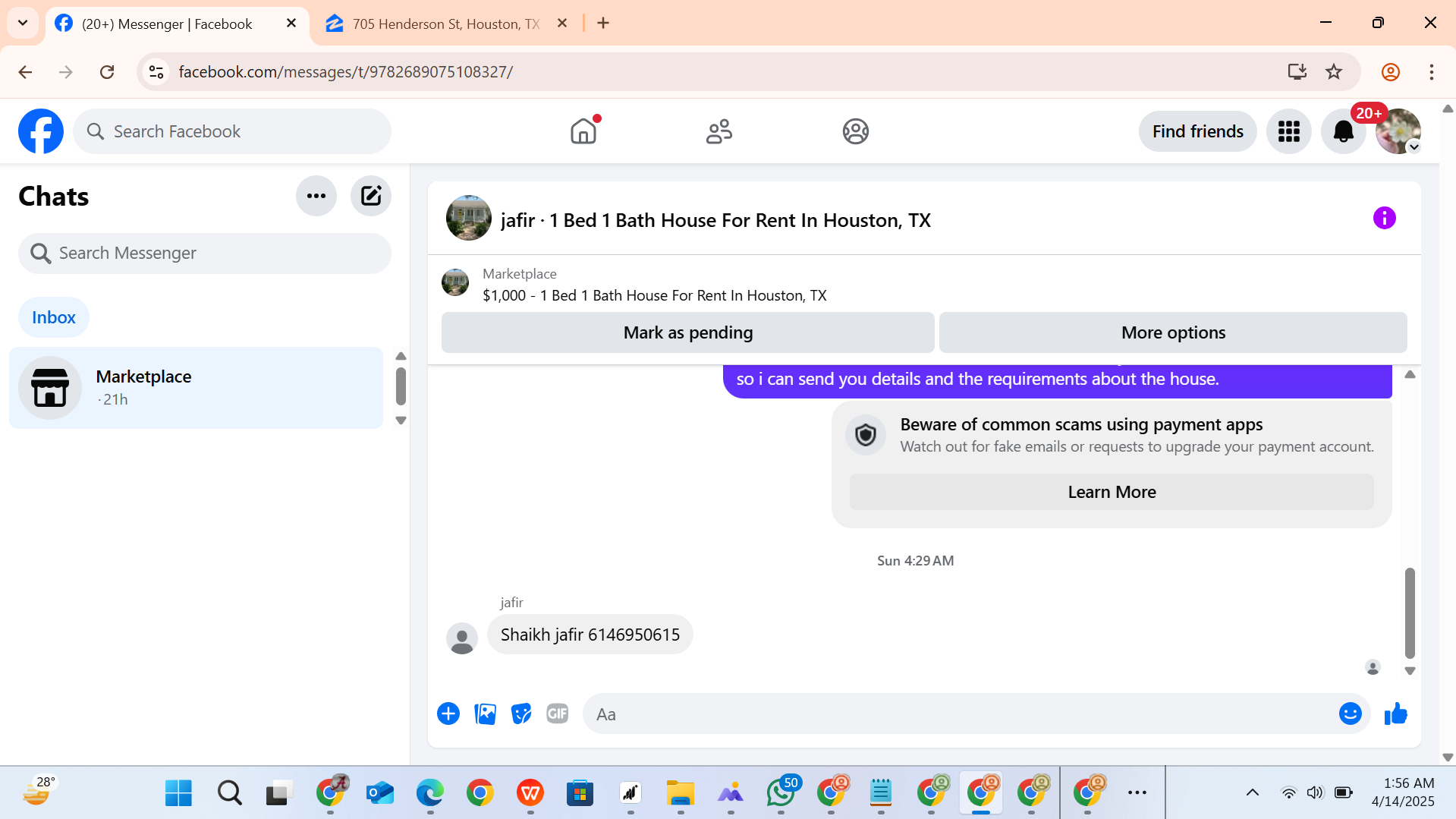Open the Marketplace chat thread
Image resolution: width=1456 pixels, height=819 pixels.
pos(197,388)
